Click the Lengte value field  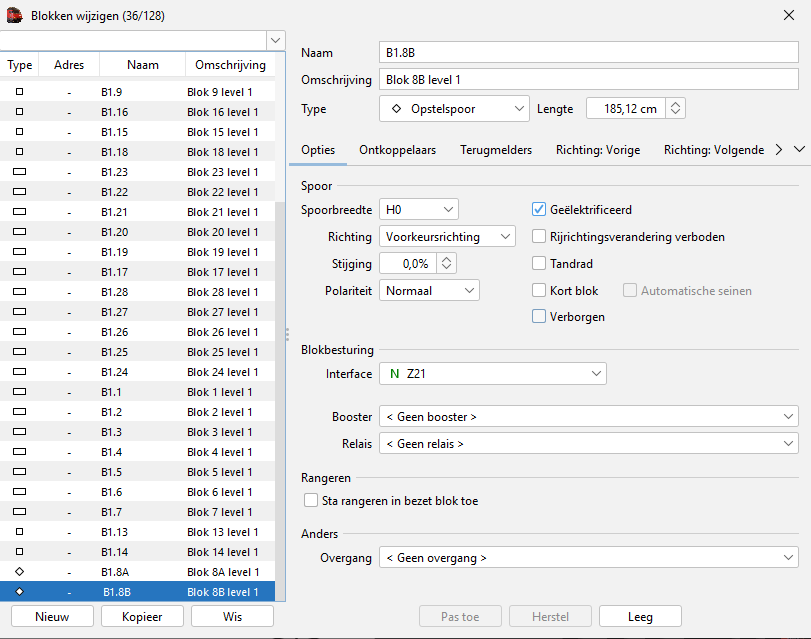click(626, 108)
